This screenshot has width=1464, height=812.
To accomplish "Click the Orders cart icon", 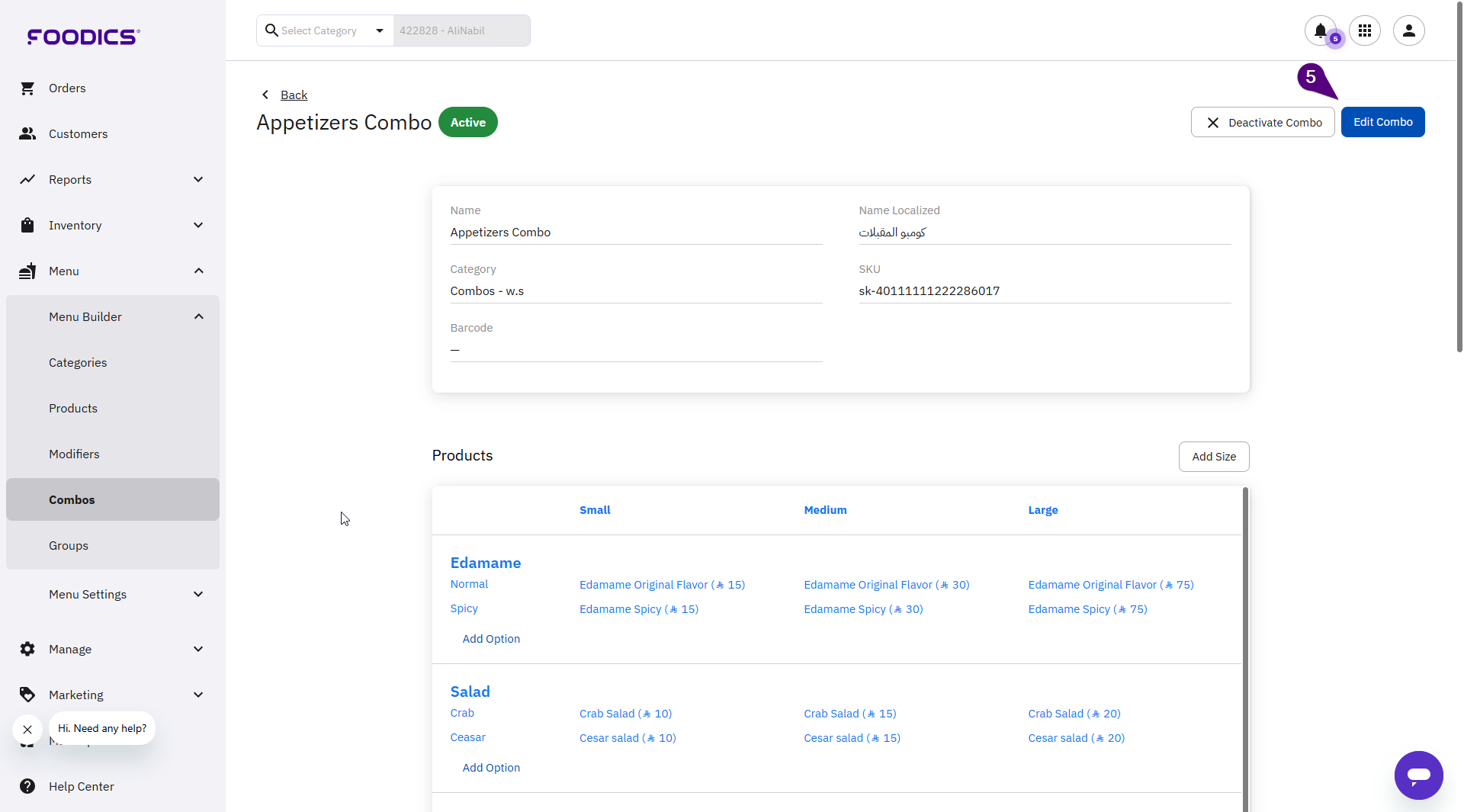I will tap(27, 88).
